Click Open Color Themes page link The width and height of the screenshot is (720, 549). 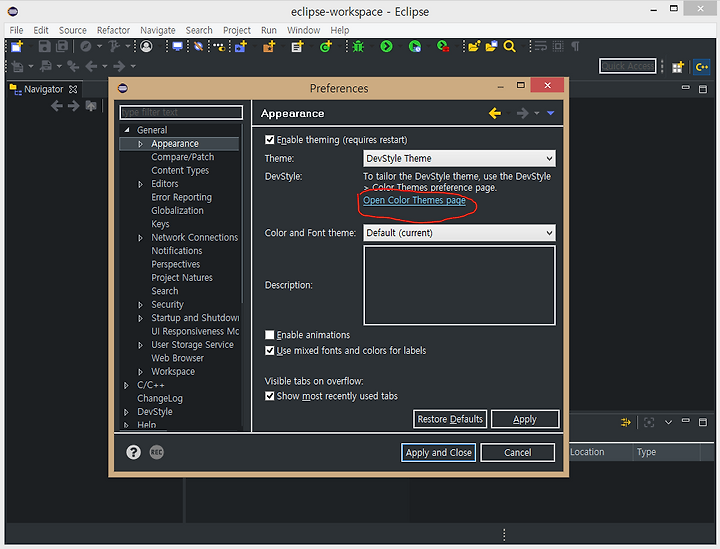click(414, 200)
